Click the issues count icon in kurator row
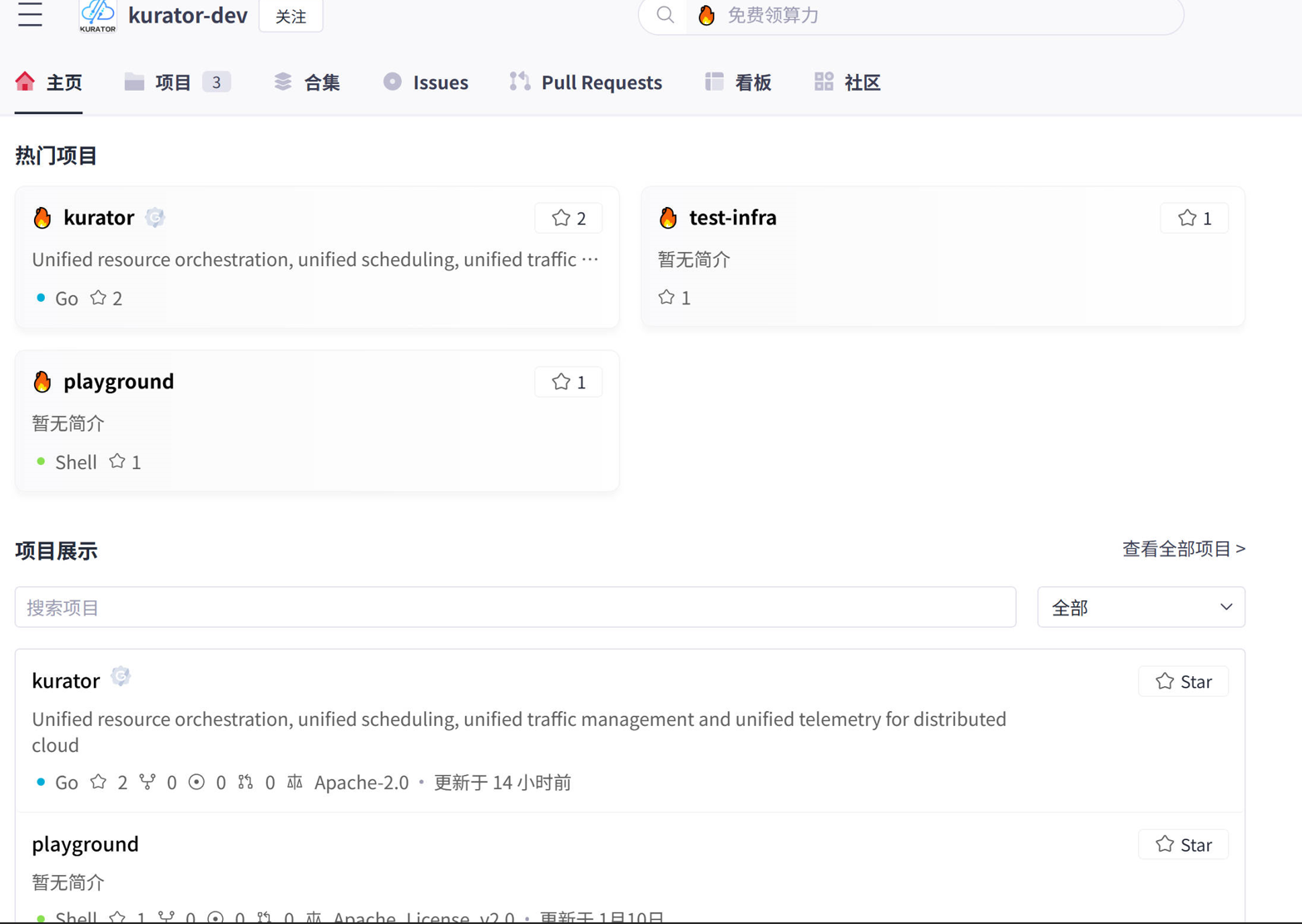 point(196,782)
